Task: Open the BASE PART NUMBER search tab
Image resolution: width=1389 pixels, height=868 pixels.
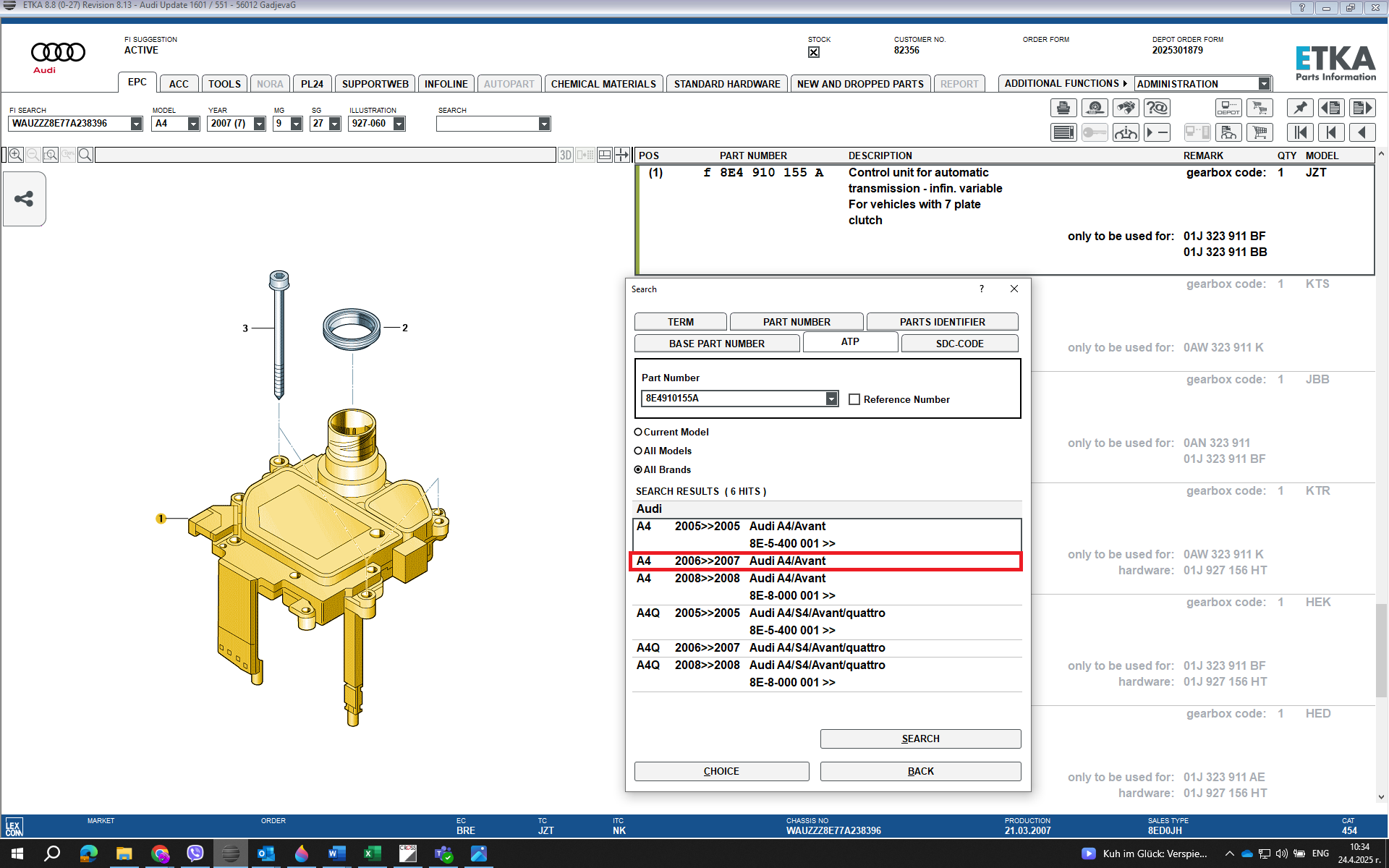Action: 717,344
